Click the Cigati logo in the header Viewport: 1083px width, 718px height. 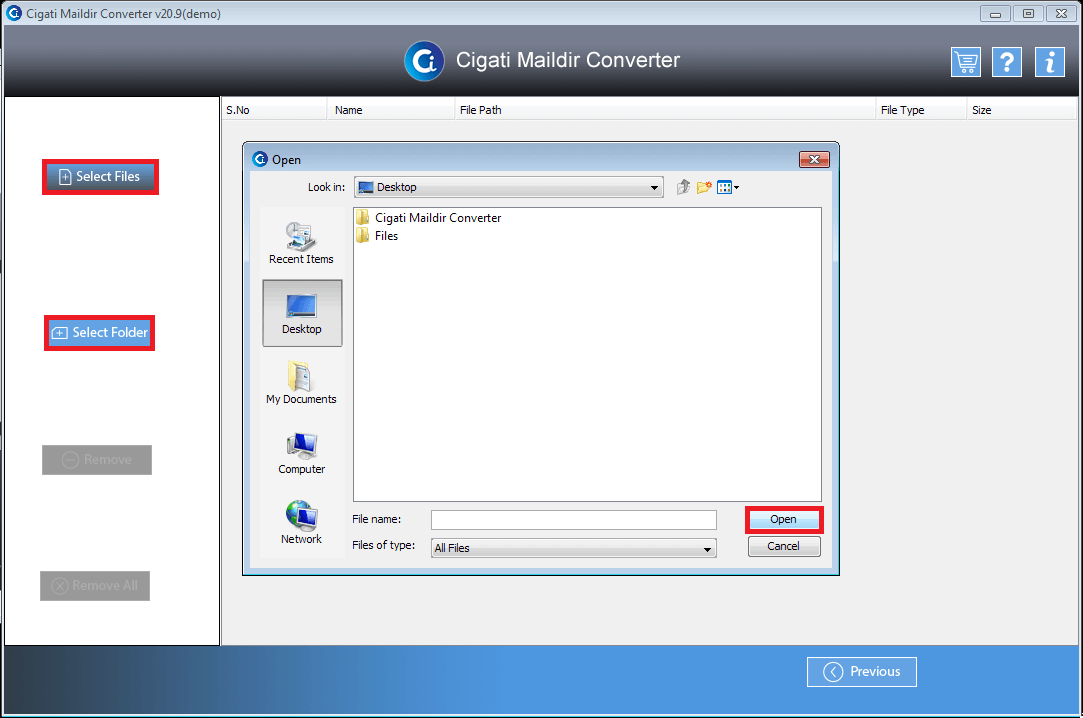tap(424, 61)
